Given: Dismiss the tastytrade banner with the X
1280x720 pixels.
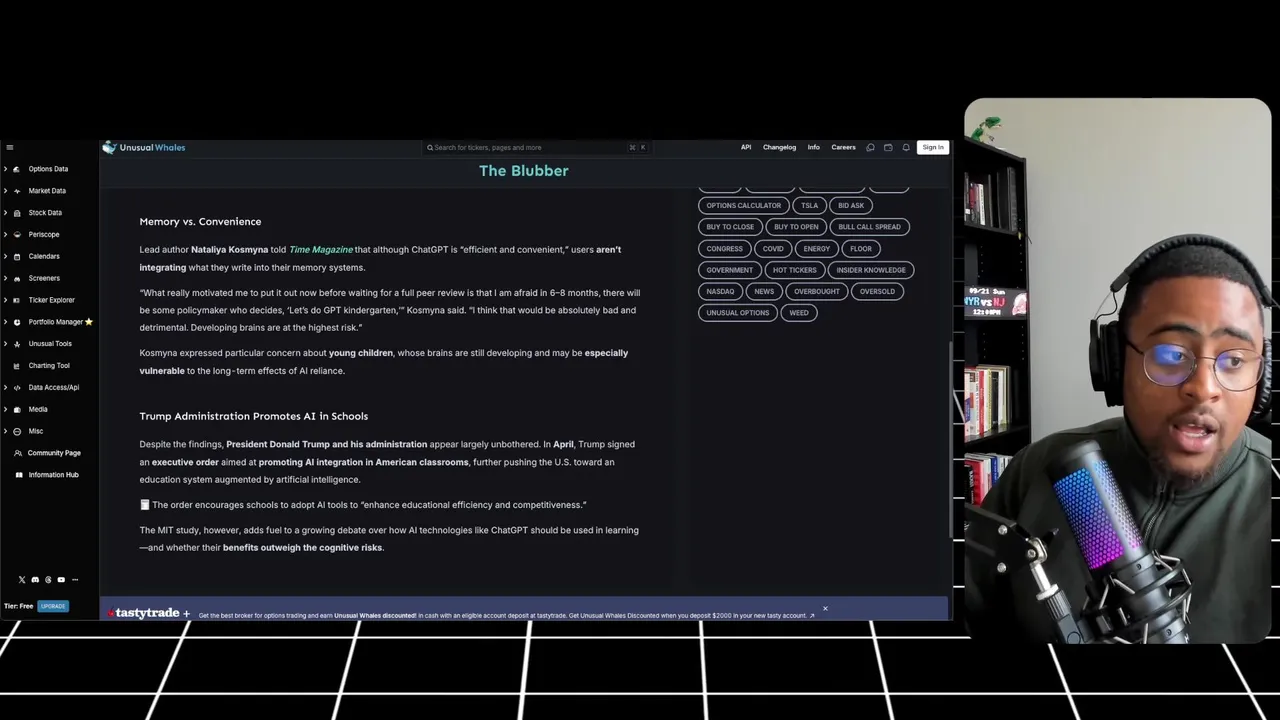Looking at the screenshot, I should click(x=825, y=608).
